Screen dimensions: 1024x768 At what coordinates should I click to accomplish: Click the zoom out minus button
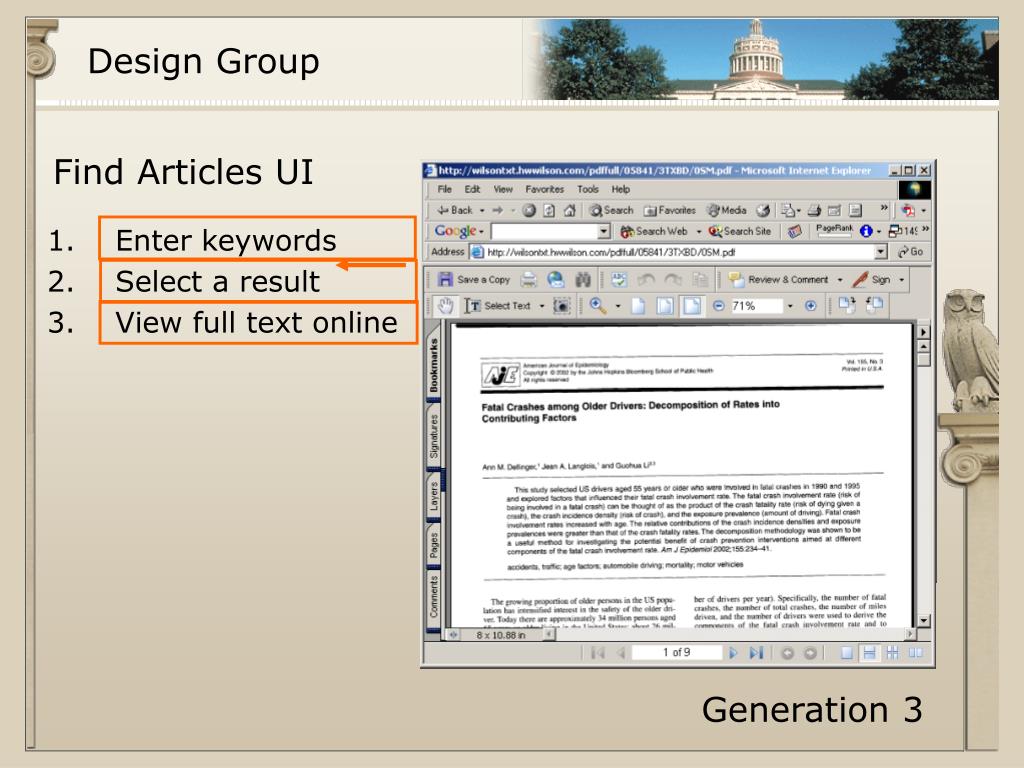click(x=718, y=305)
